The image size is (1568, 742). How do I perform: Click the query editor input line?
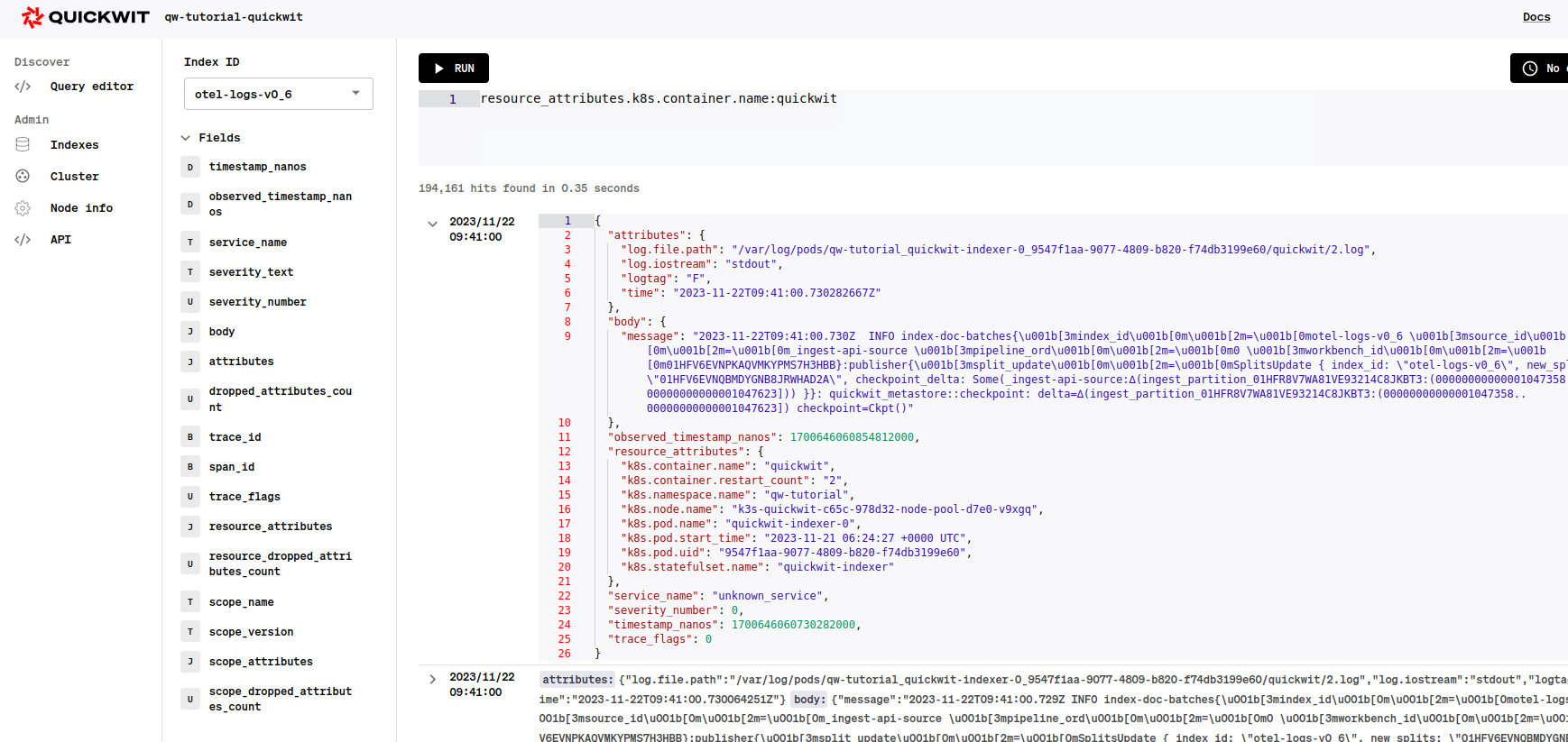659,99
